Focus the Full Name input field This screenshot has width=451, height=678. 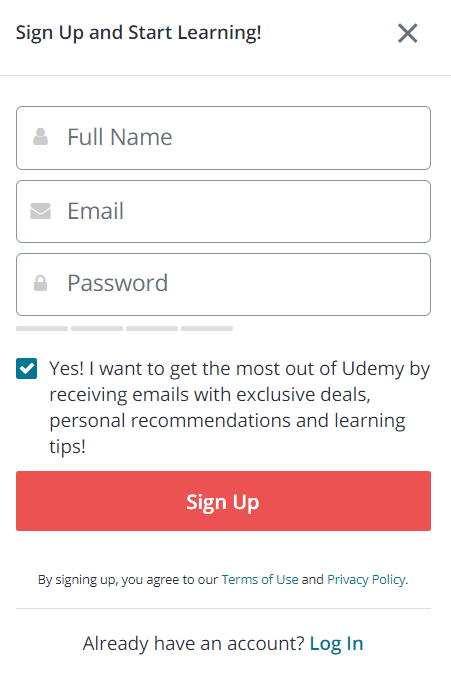[224, 138]
